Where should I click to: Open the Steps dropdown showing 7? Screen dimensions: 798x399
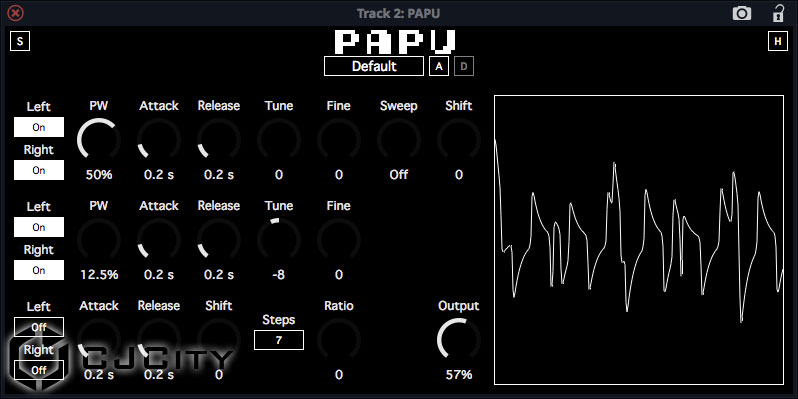click(279, 340)
